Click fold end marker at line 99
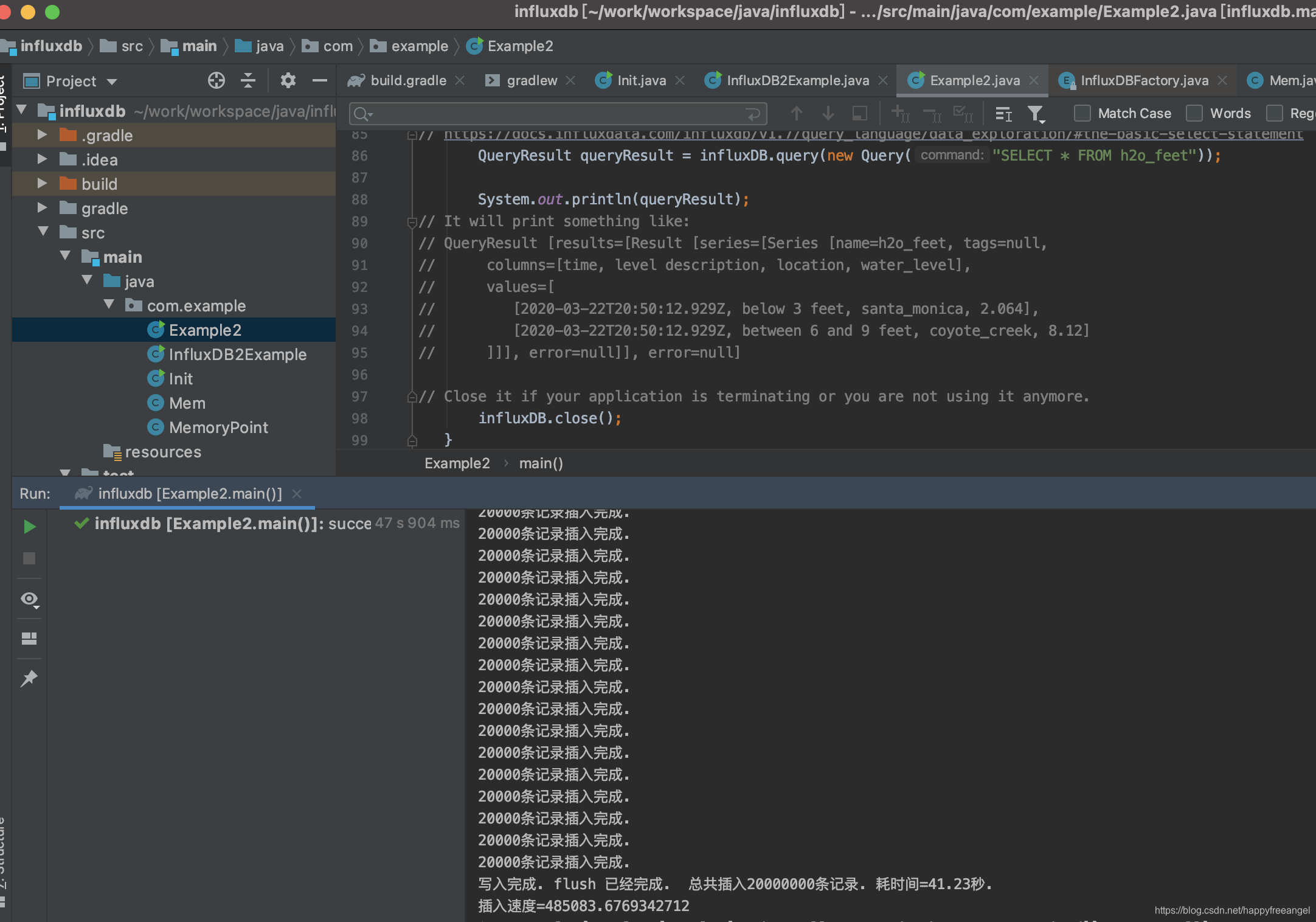 (x=412, y=441)
